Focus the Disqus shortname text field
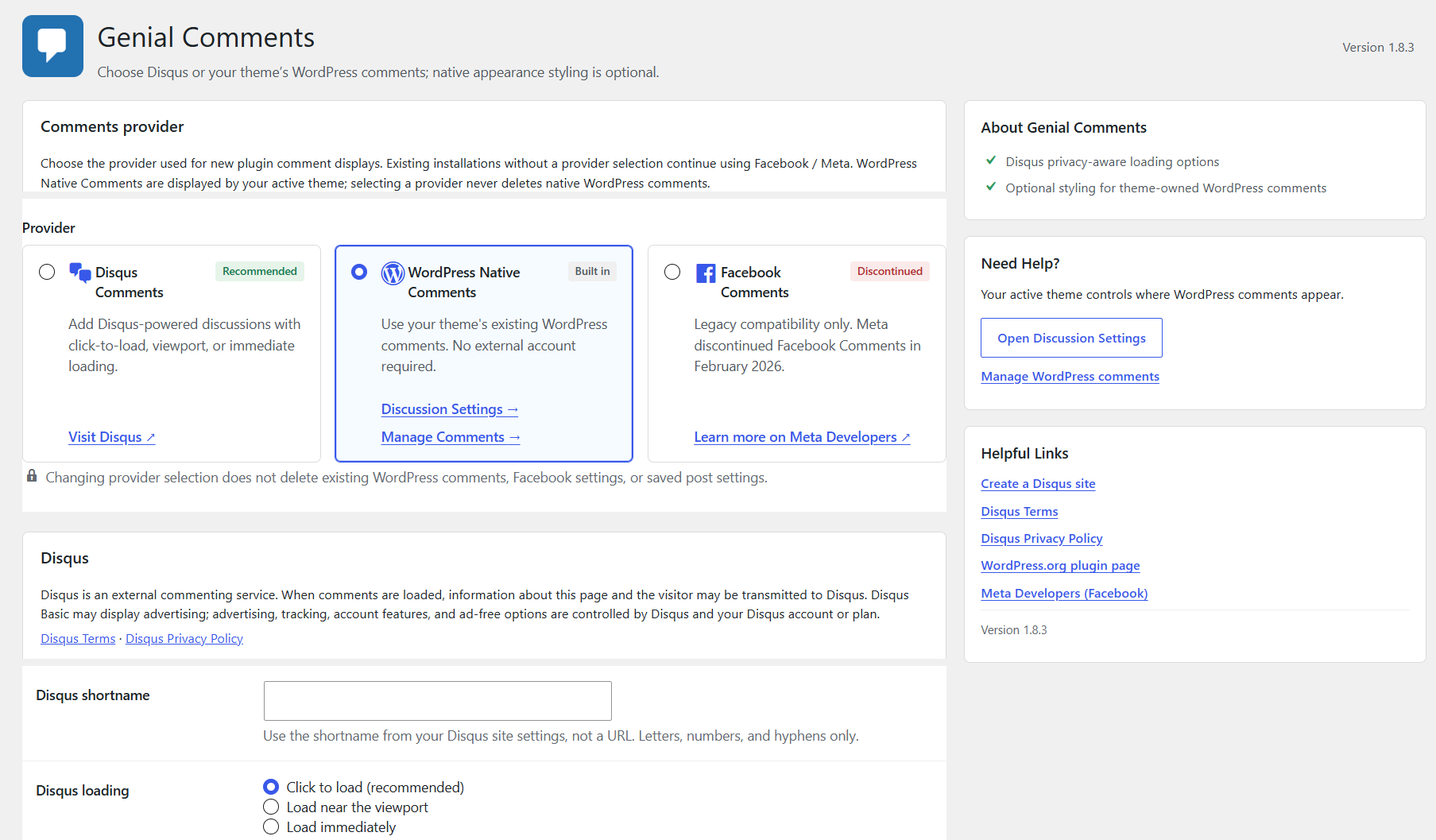The width and height of the screenshot is (1436, 840). [x=438, y=701]
